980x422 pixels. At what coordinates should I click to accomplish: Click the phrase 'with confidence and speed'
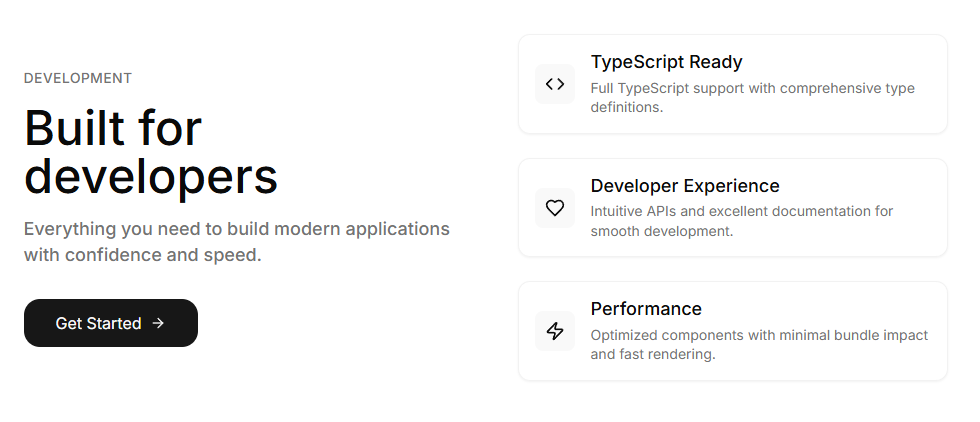point(142,255)
